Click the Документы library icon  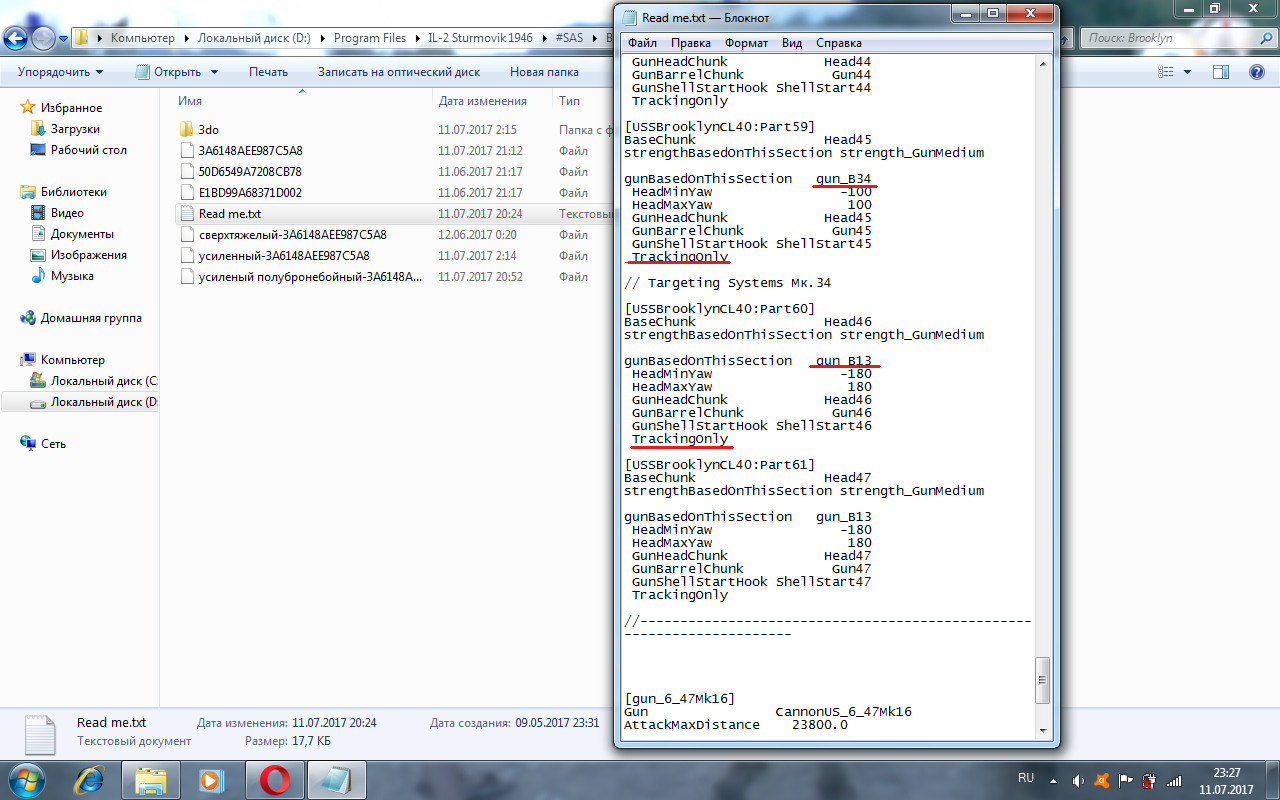[38, 234]
